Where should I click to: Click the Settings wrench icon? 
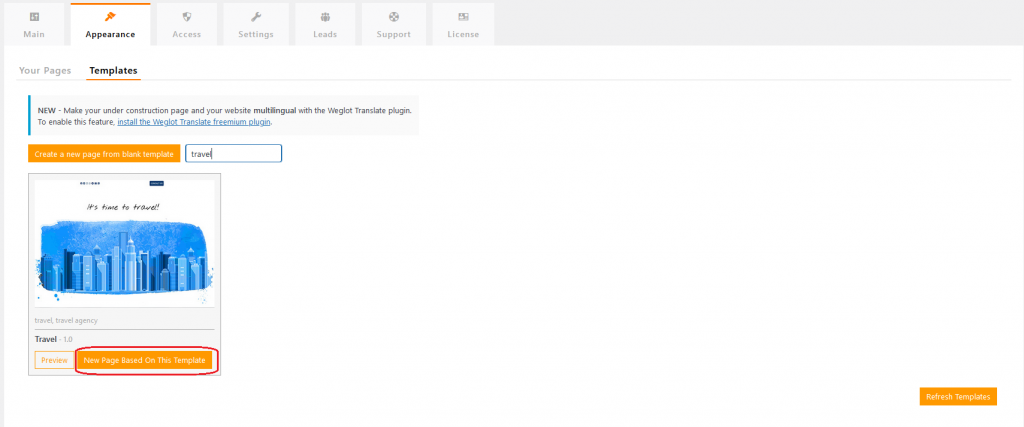coord(256,17)
